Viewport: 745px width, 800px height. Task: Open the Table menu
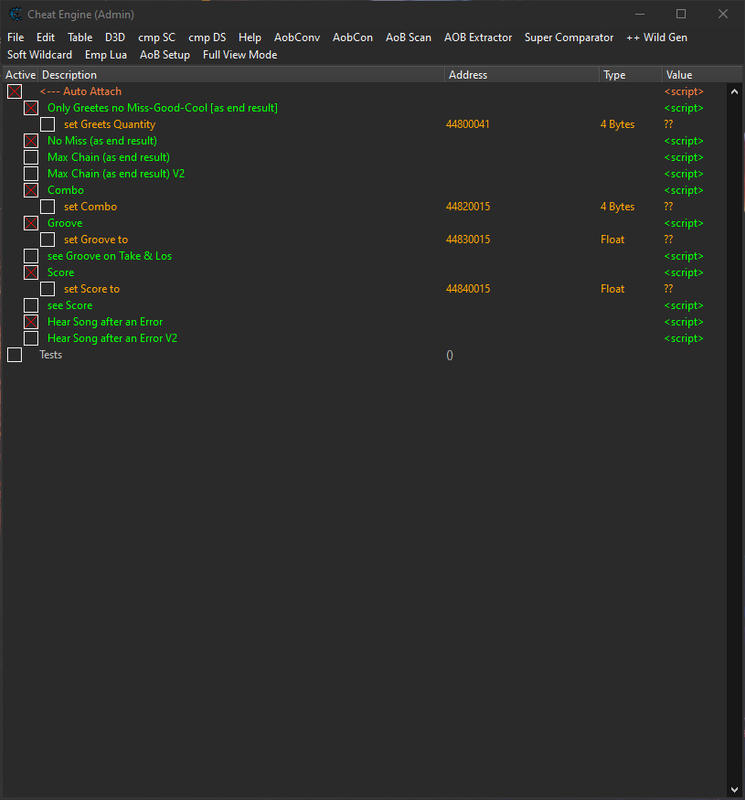pos(80,37)
